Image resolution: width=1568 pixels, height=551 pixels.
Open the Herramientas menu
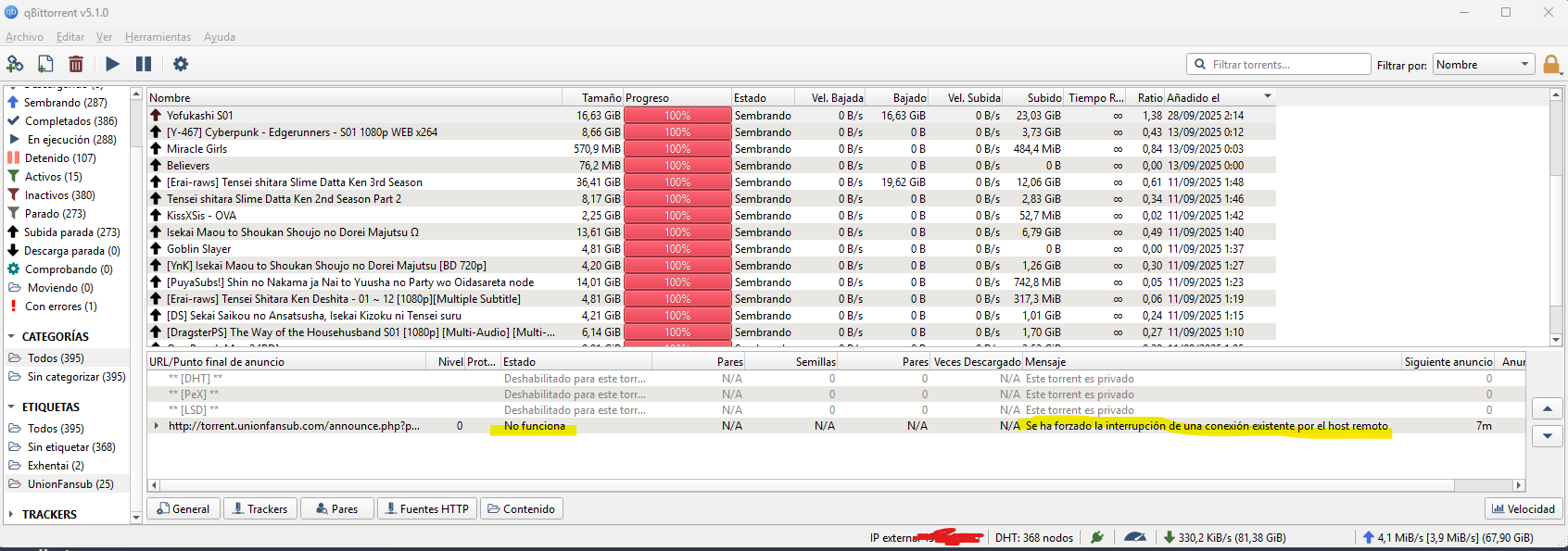pyautogui.click(x=158, y=37)
